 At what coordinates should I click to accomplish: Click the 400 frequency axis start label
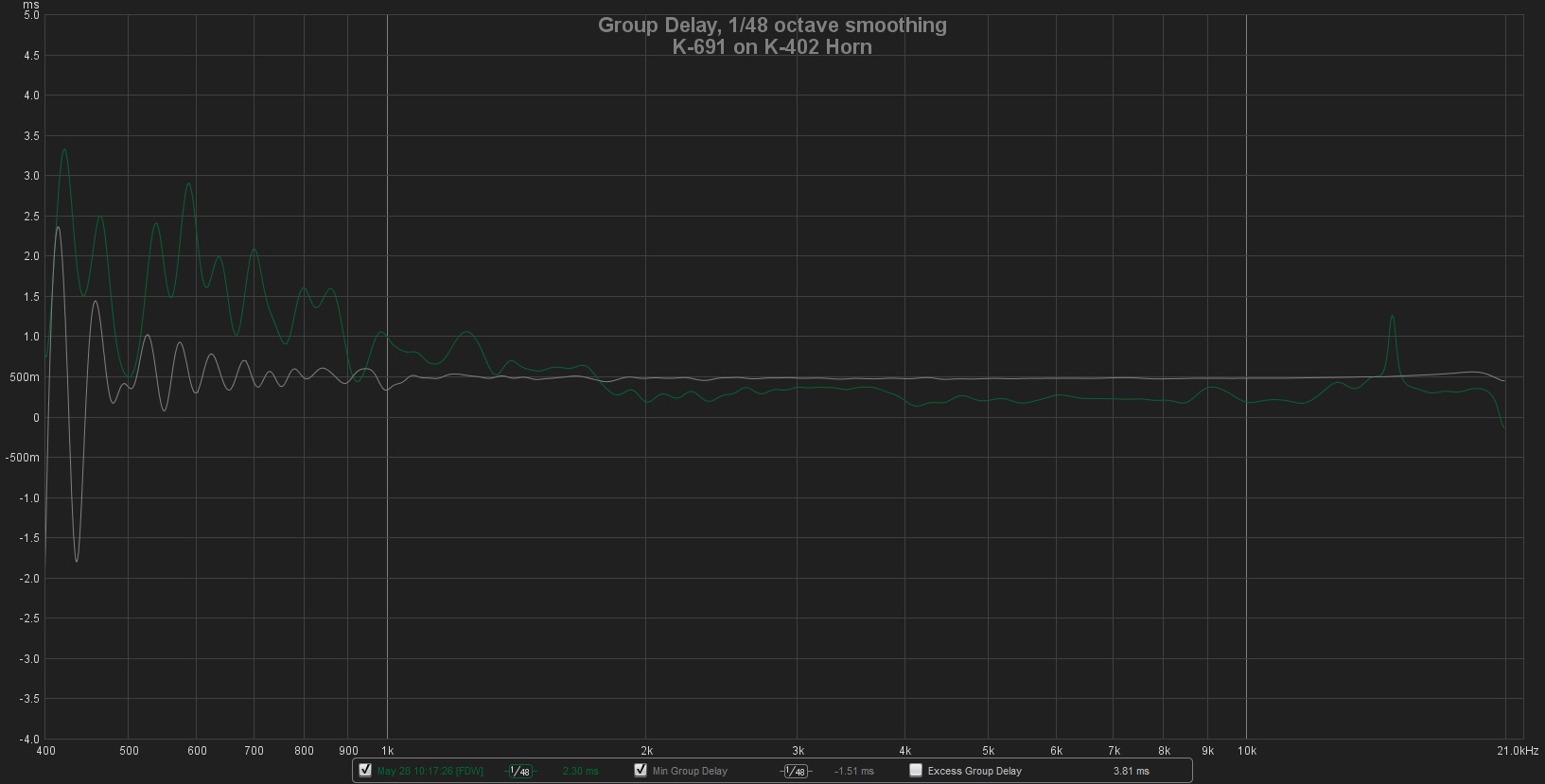45,751
